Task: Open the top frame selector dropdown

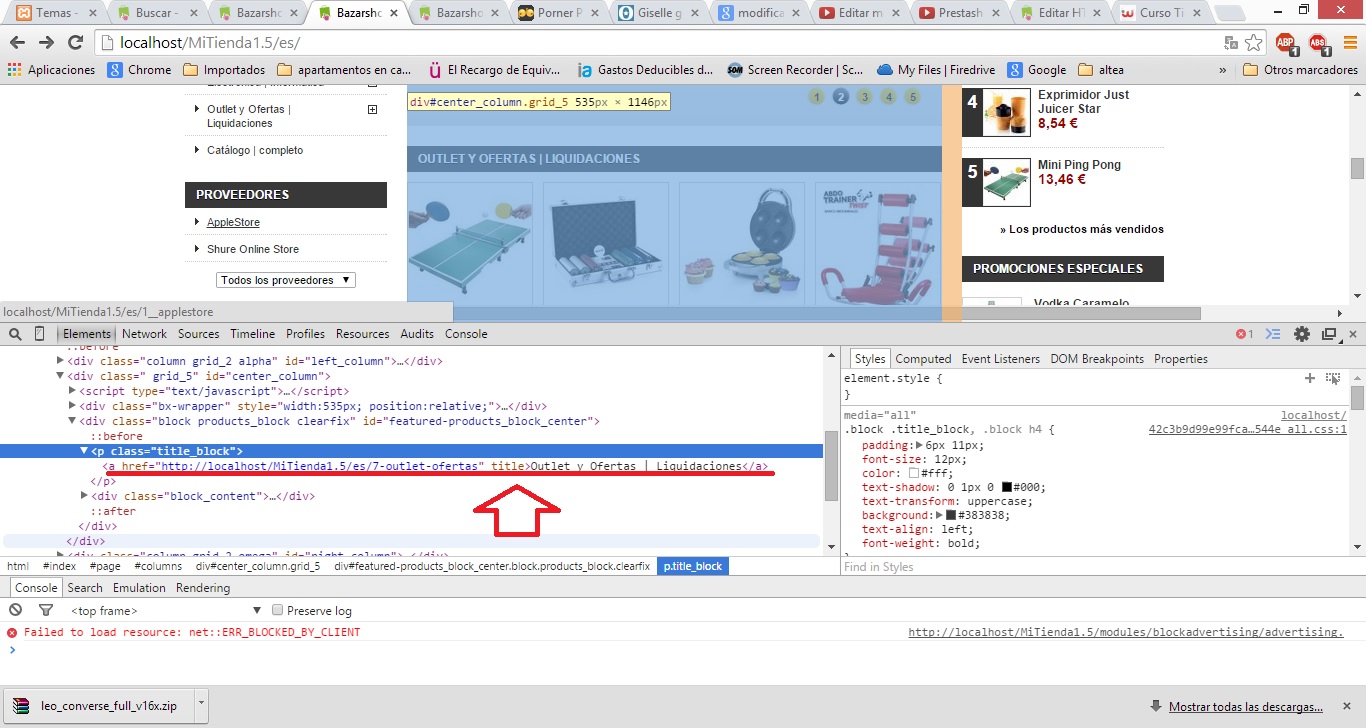Action: point(165,610)
